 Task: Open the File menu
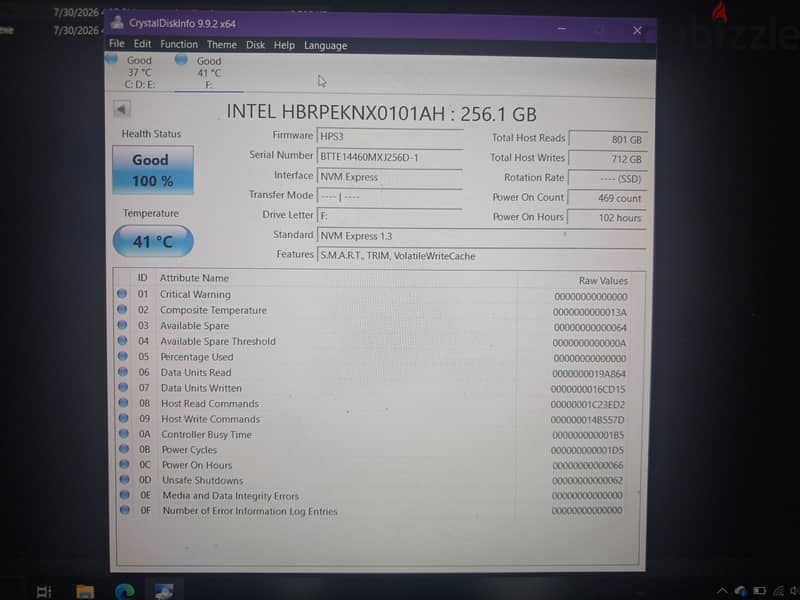116,44
